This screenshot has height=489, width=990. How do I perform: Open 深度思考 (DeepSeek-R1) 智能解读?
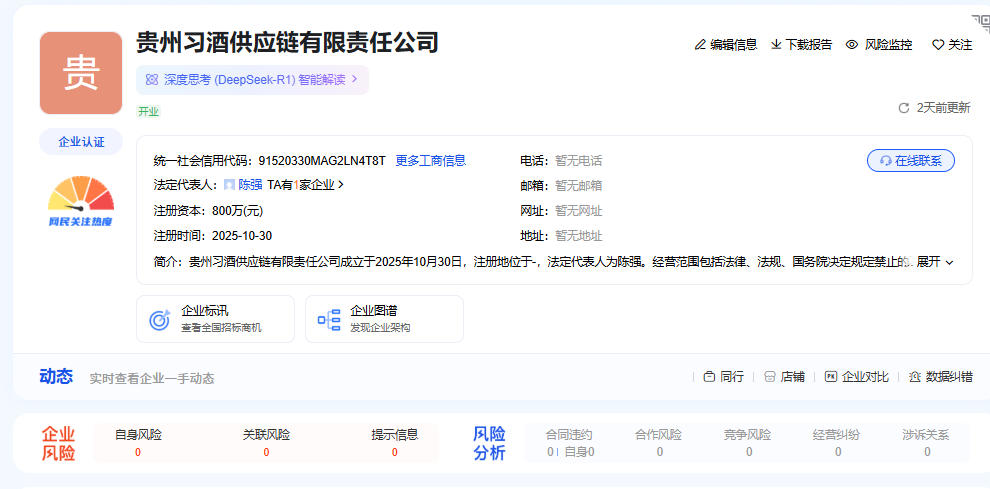pos(253,80)
